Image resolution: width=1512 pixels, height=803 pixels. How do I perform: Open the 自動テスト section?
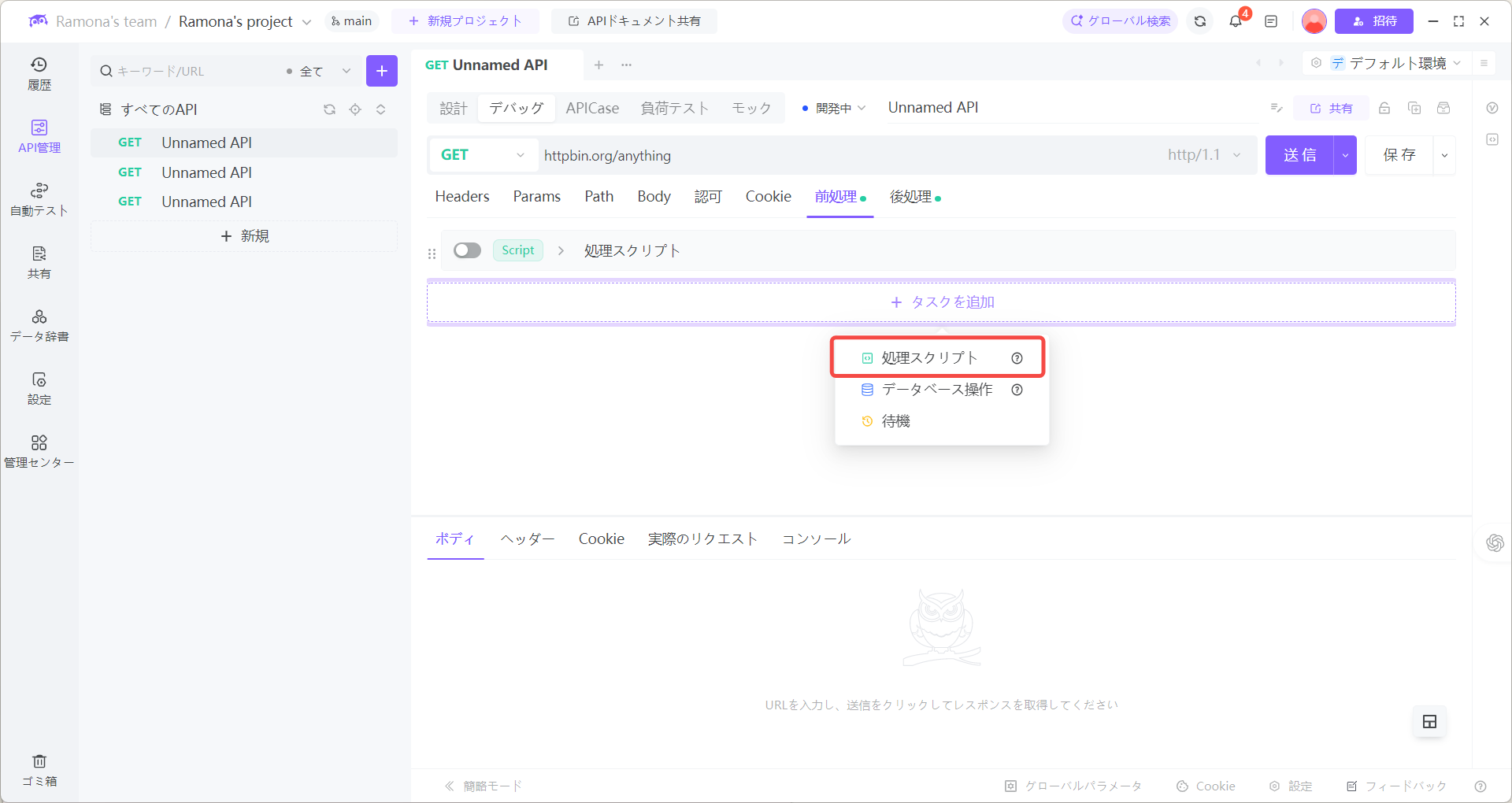(x=39, y=198)
